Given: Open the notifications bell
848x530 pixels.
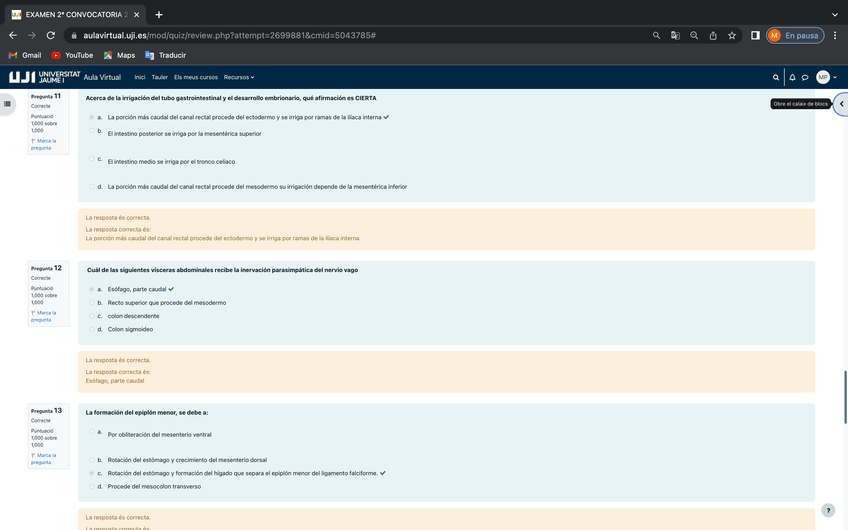Looking at the screenshot, I should tap(792, 77).
